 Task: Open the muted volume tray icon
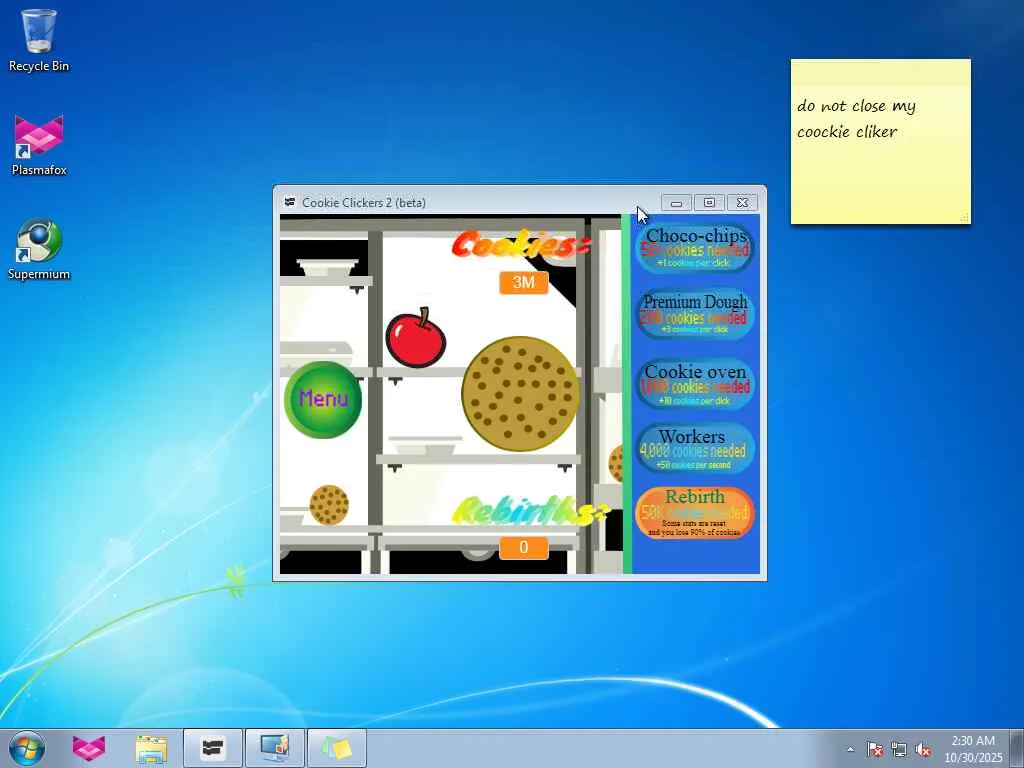tap(923, 749)
